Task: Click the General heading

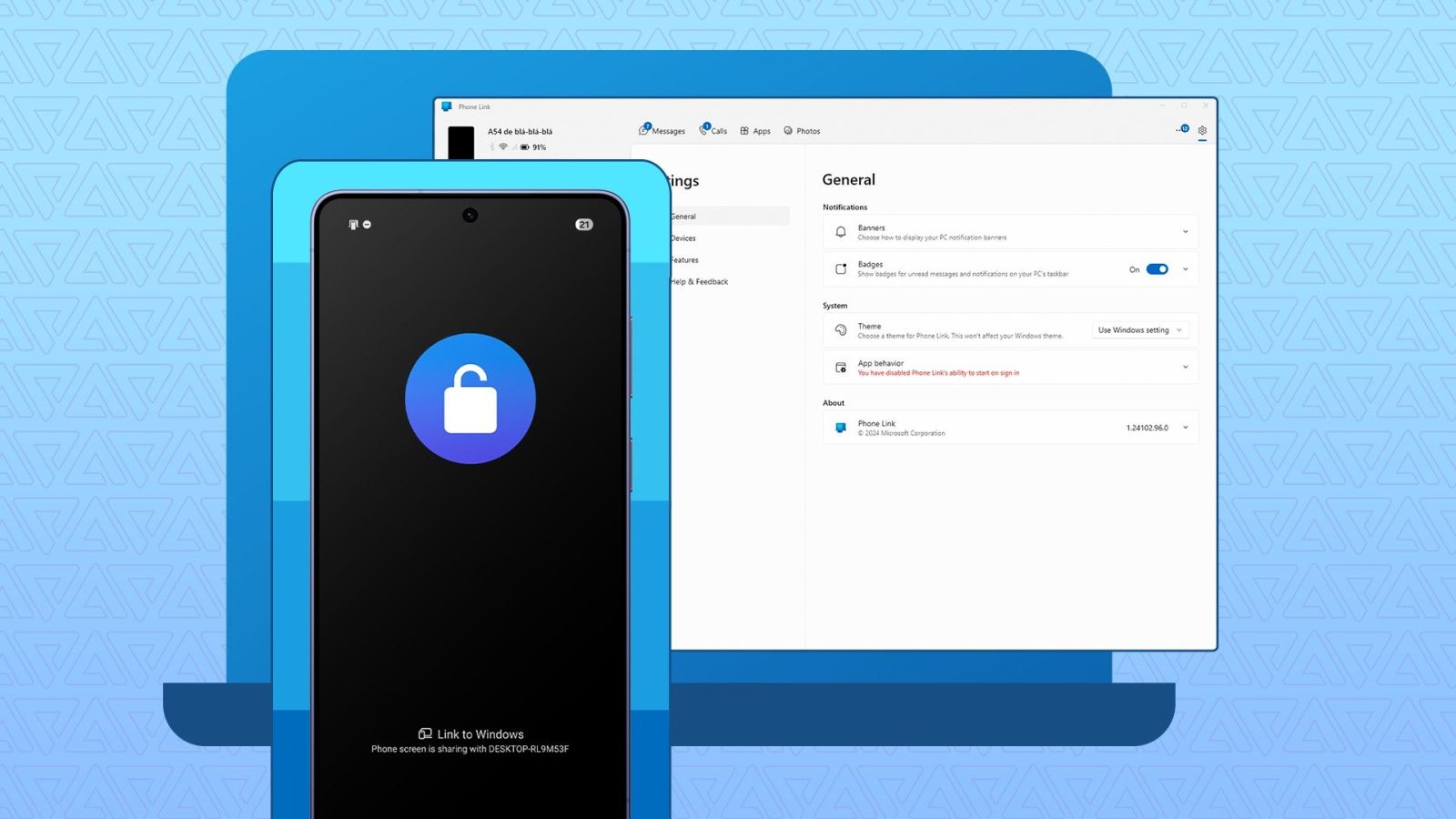Action: click(x=849, y=180)
